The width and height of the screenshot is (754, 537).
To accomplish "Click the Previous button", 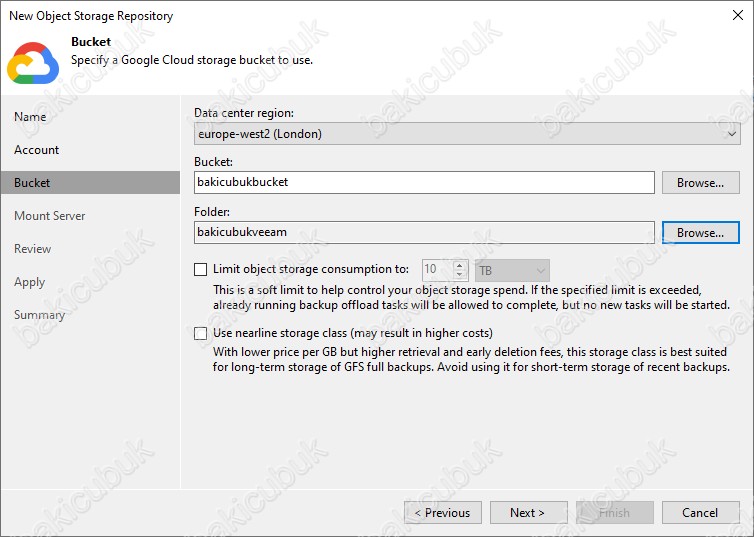I will click(x=443, y=513).
